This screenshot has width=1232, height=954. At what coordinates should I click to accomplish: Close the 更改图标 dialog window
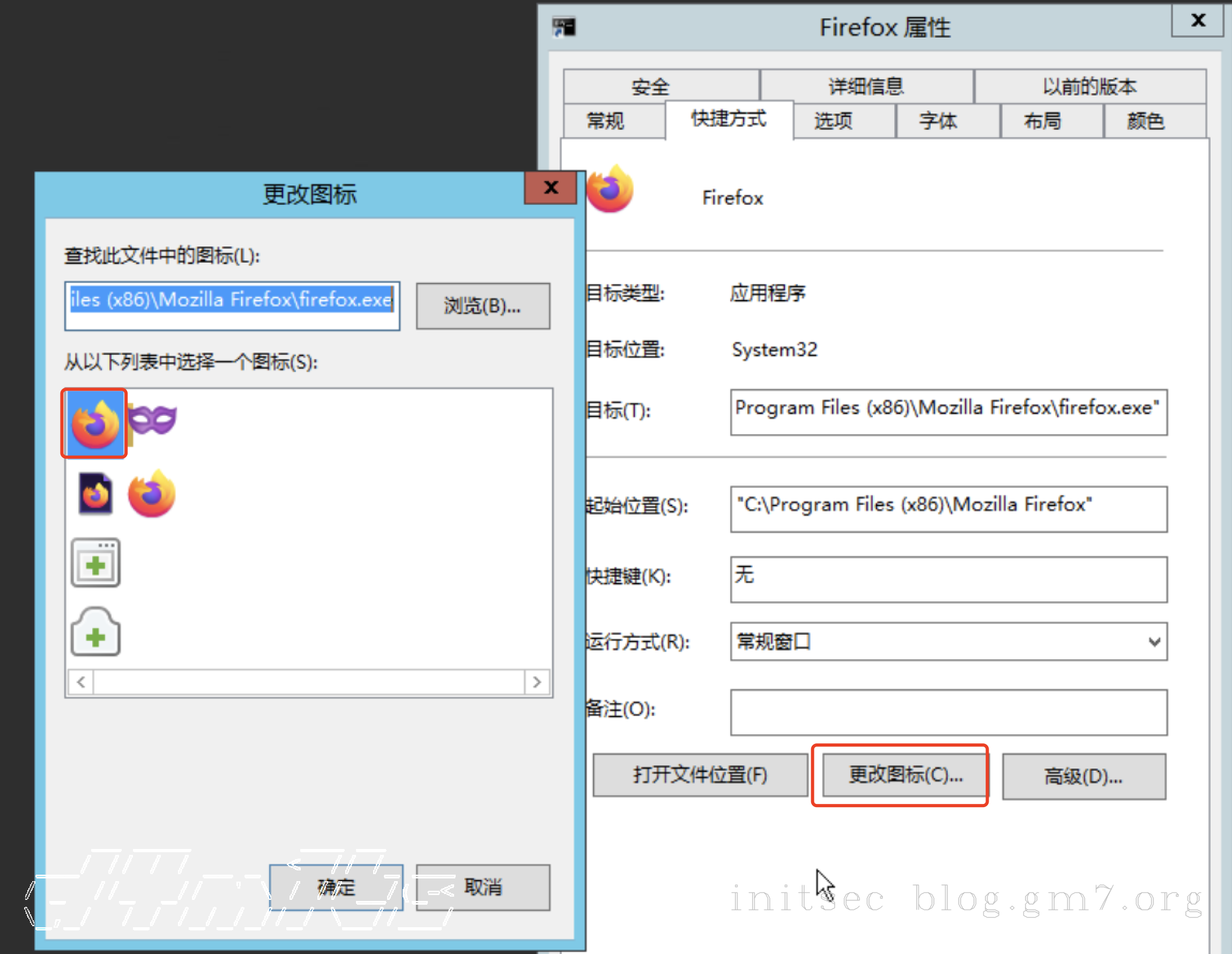[x=550, y=188]
